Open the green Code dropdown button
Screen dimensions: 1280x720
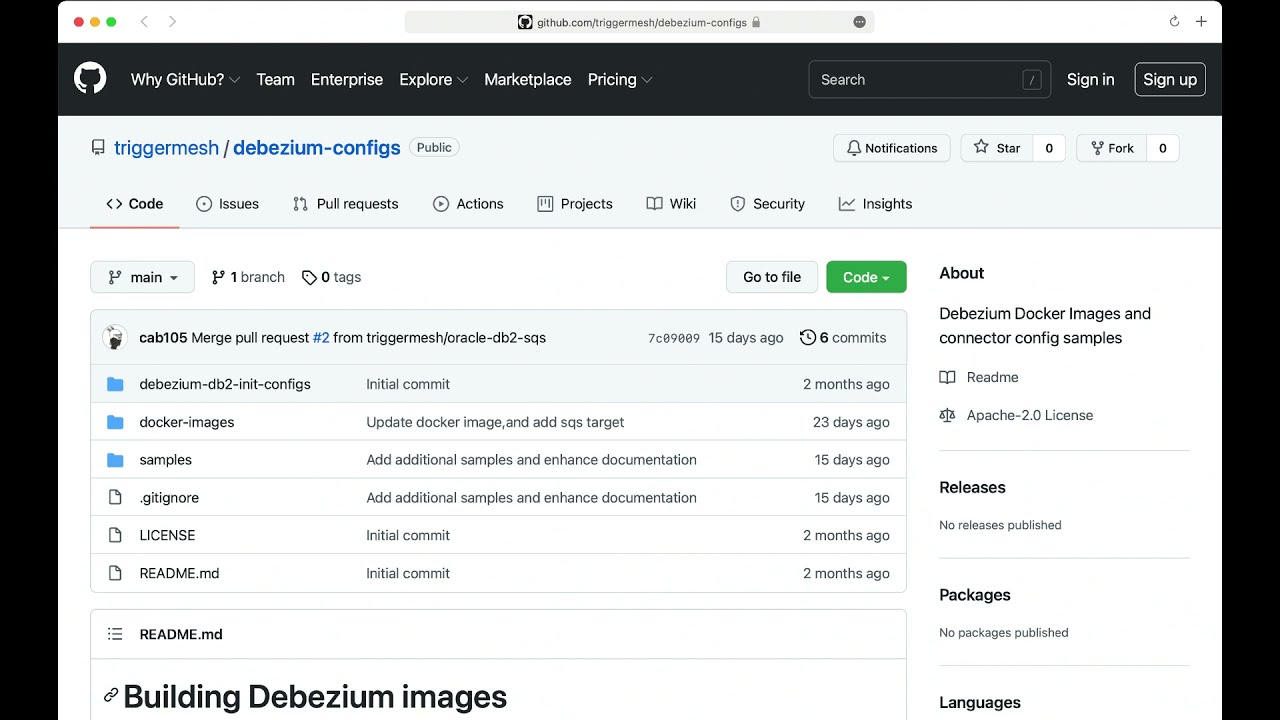866,277
